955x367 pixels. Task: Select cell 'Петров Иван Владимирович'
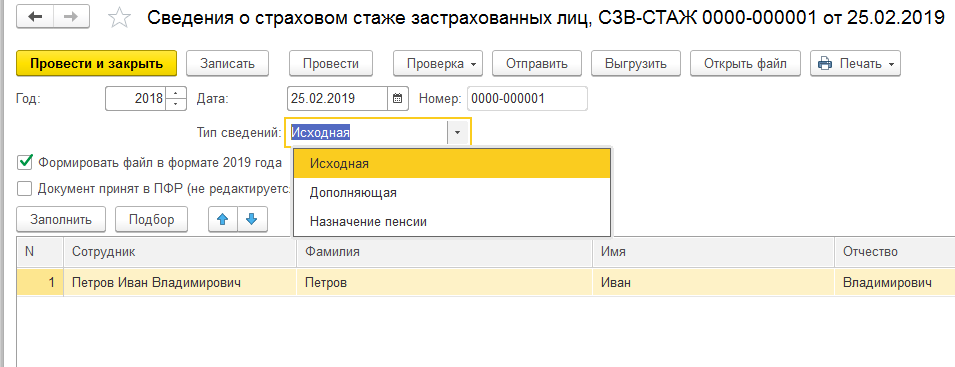[x=180, y=282]
